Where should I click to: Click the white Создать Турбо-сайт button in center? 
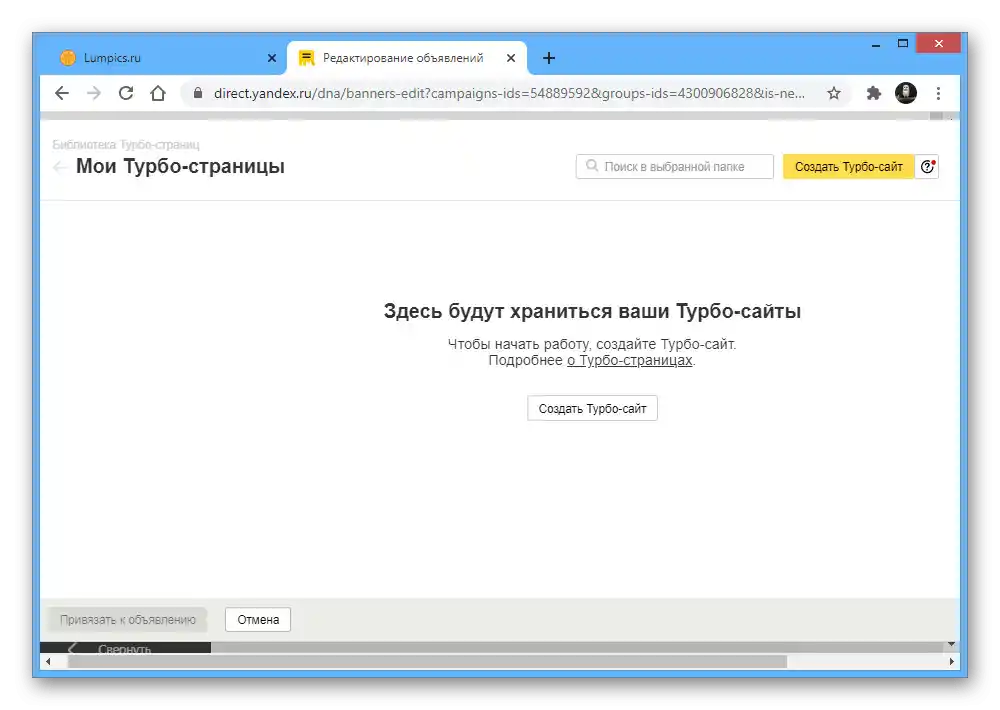(592, 408)
